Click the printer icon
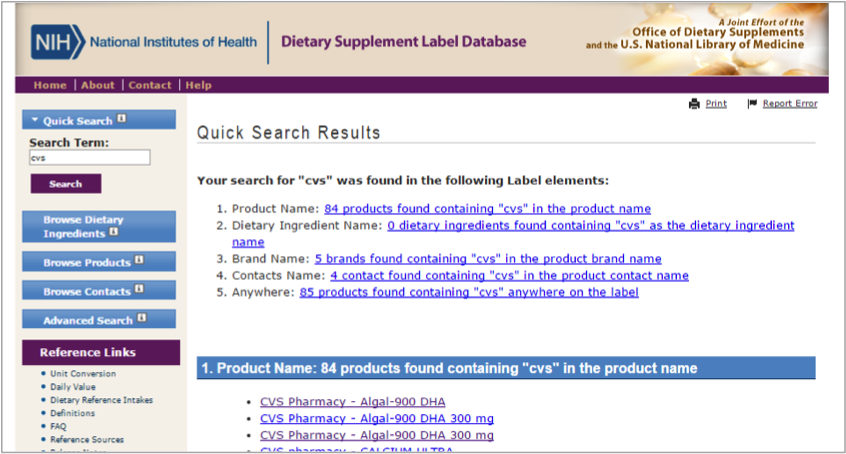The height and width of the screenshot is (454, 846). point(694,104)
